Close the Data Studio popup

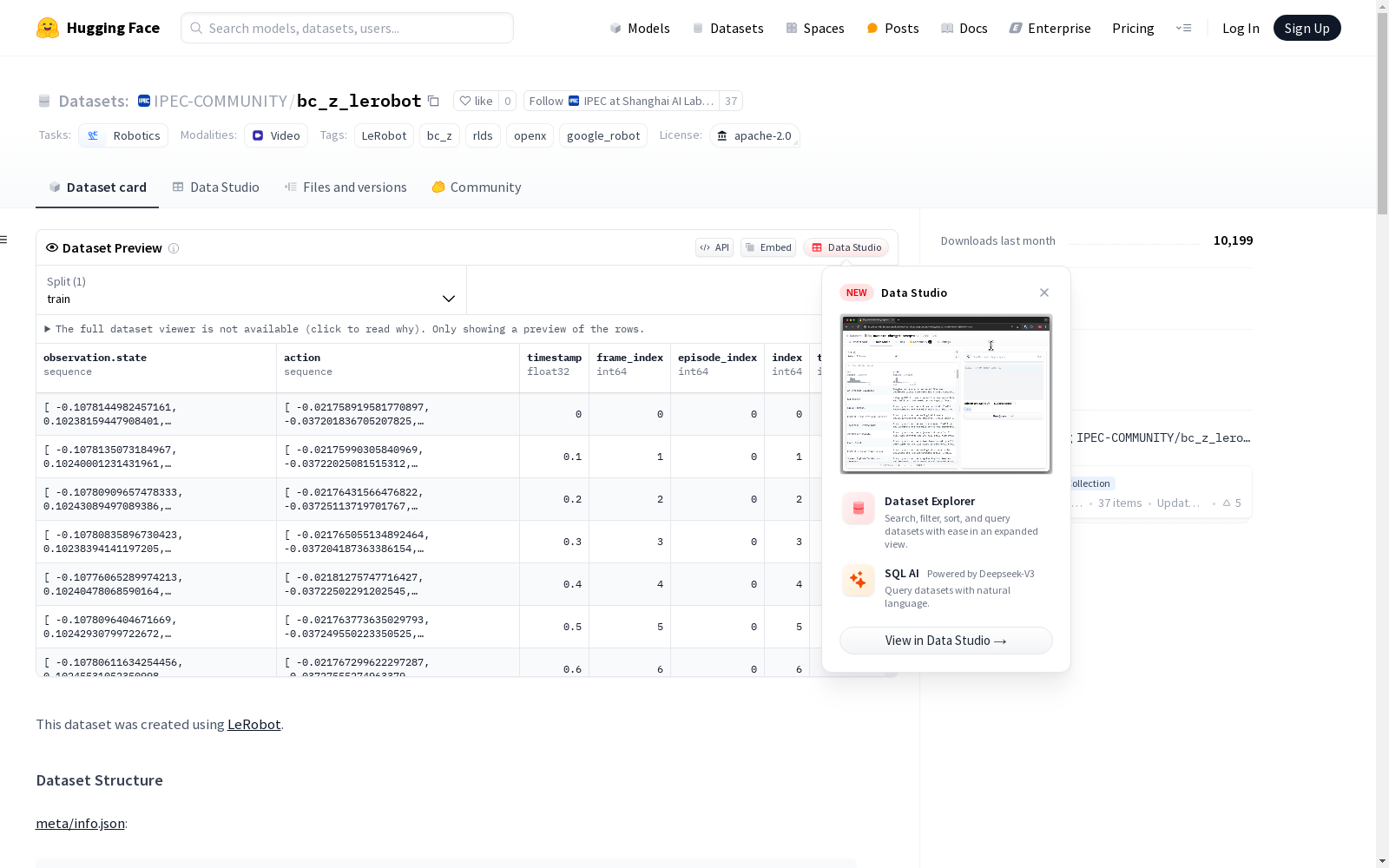1044,293
